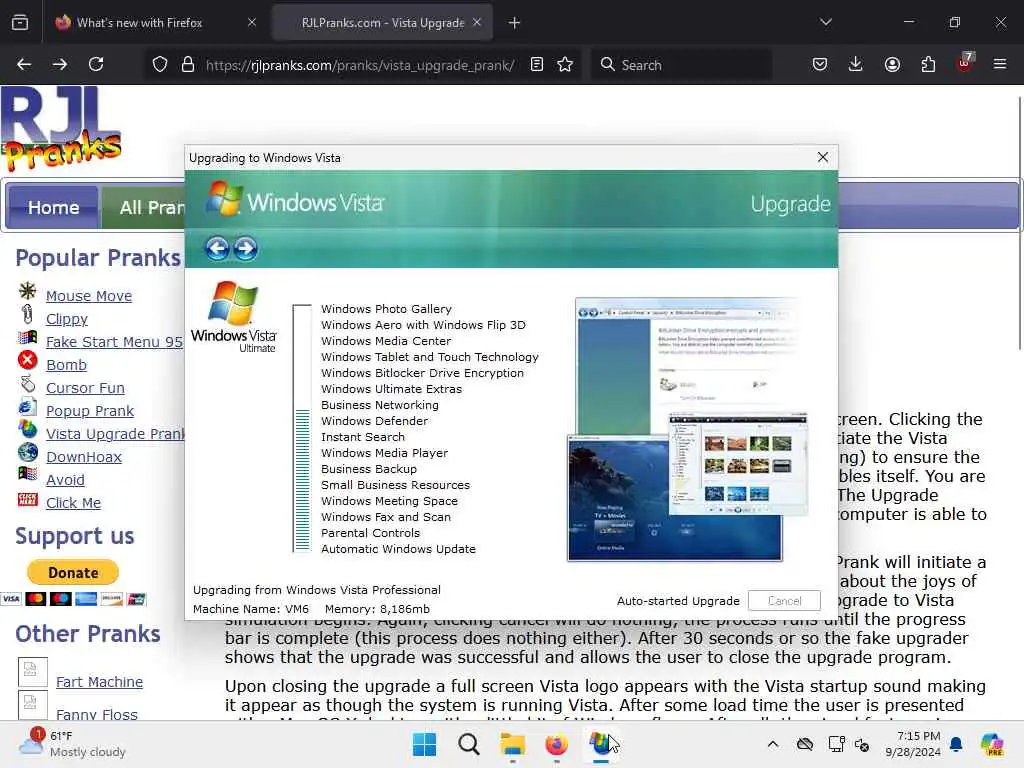
Task: Switch to What's new with Firefox tab
Action: pyautogui.click(x=139, y=23)
